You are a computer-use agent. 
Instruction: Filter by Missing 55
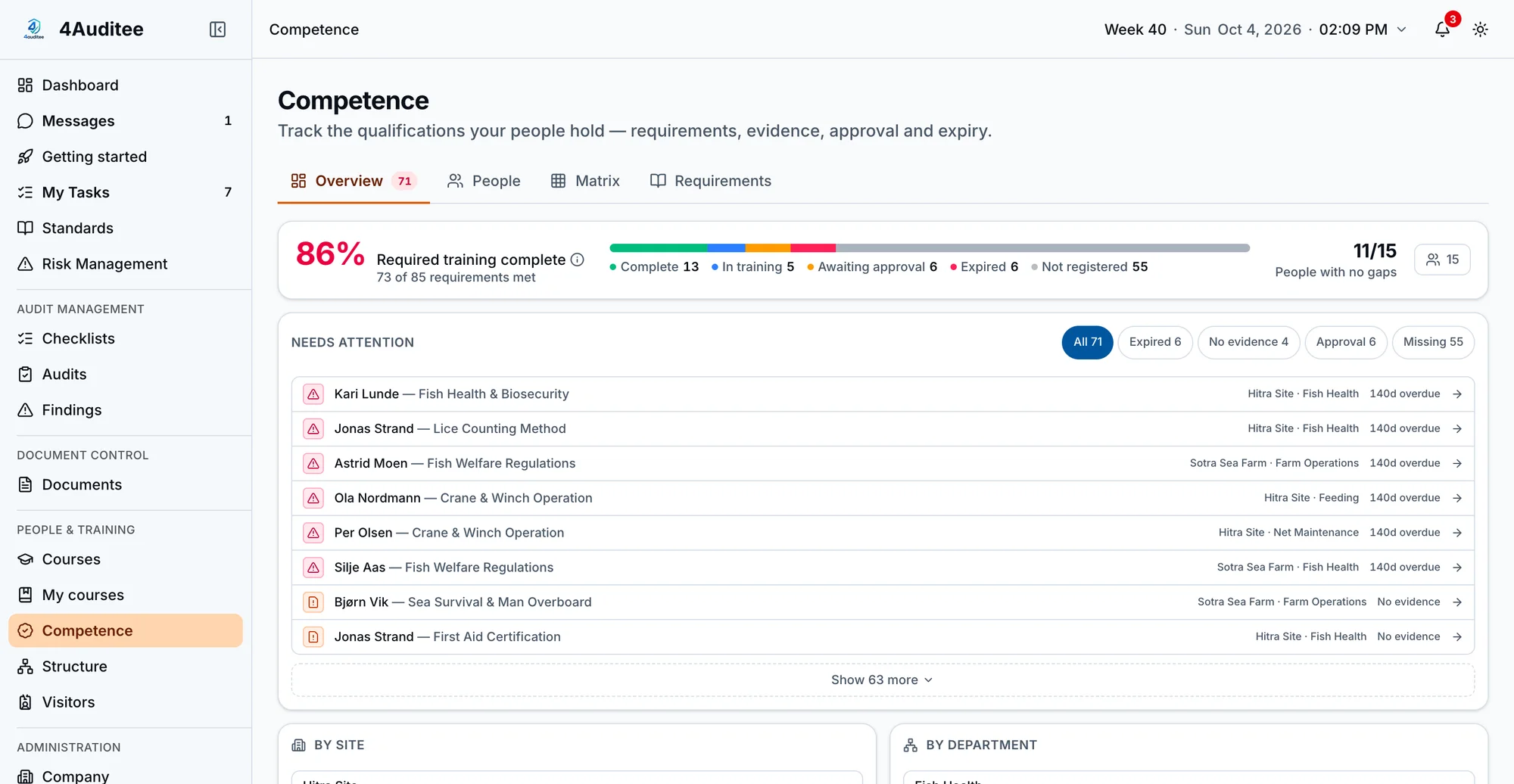[1433, 342]
